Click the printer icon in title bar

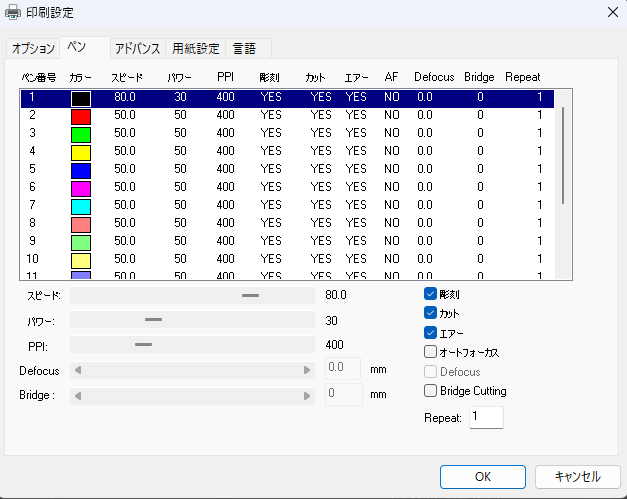[x=12, y=11]
